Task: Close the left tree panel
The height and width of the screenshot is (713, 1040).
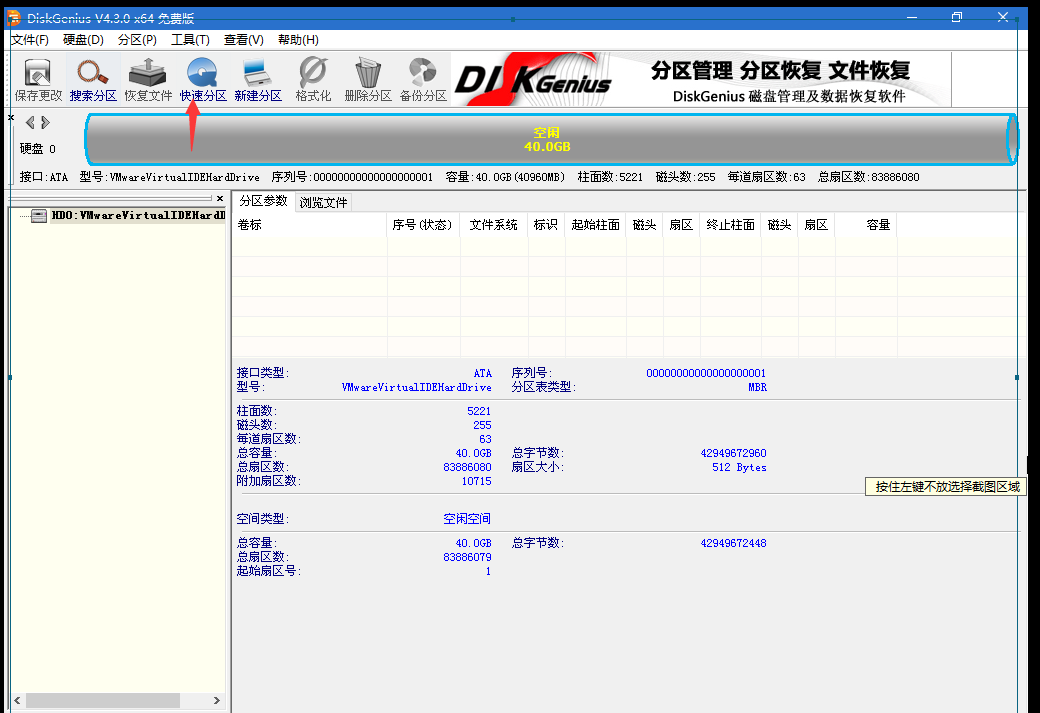Action: (x=220, y=198)
